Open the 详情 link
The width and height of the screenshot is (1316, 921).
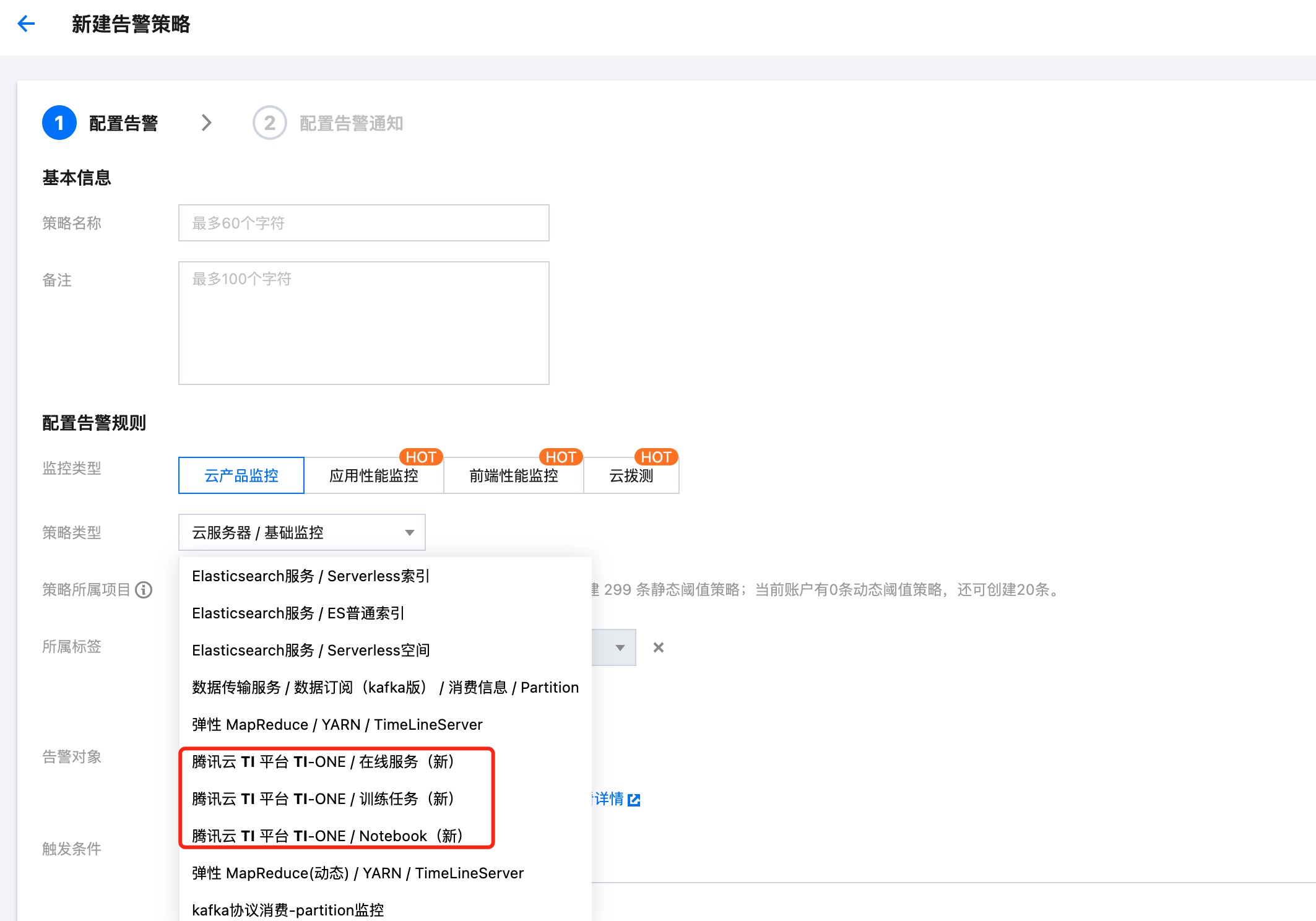point(610,799)
